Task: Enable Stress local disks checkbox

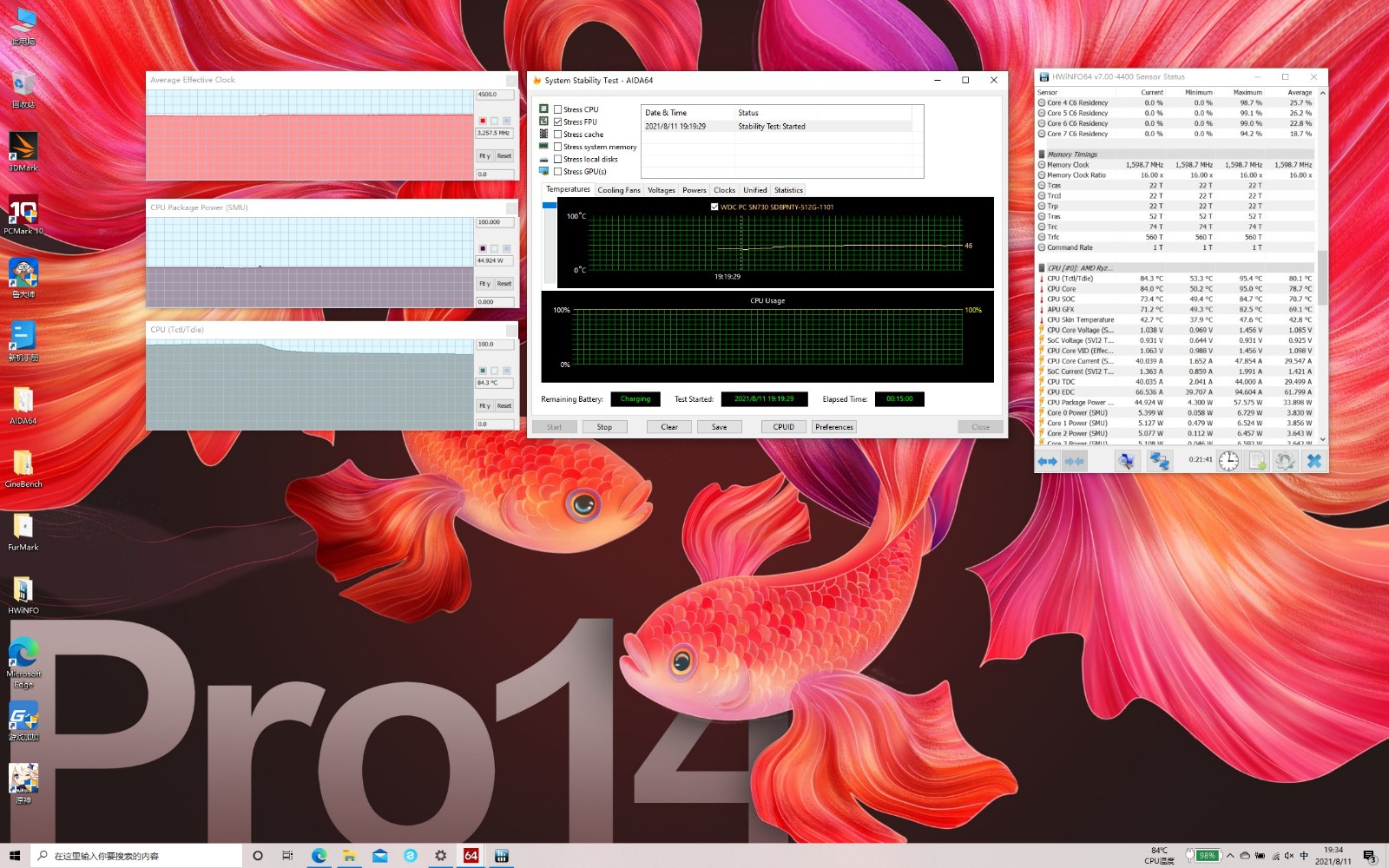Action: click(558, 159)
